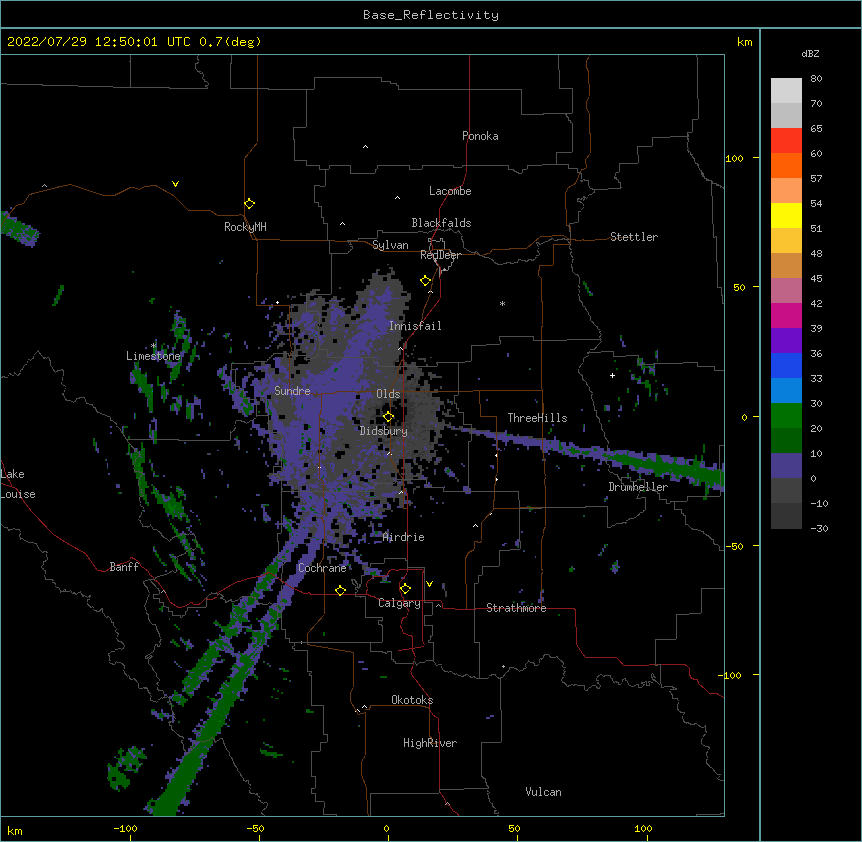Screen dimensions: 862x842
Task: Select the pink 45-42 dBZ legend swatch
Action: (786, 291)
